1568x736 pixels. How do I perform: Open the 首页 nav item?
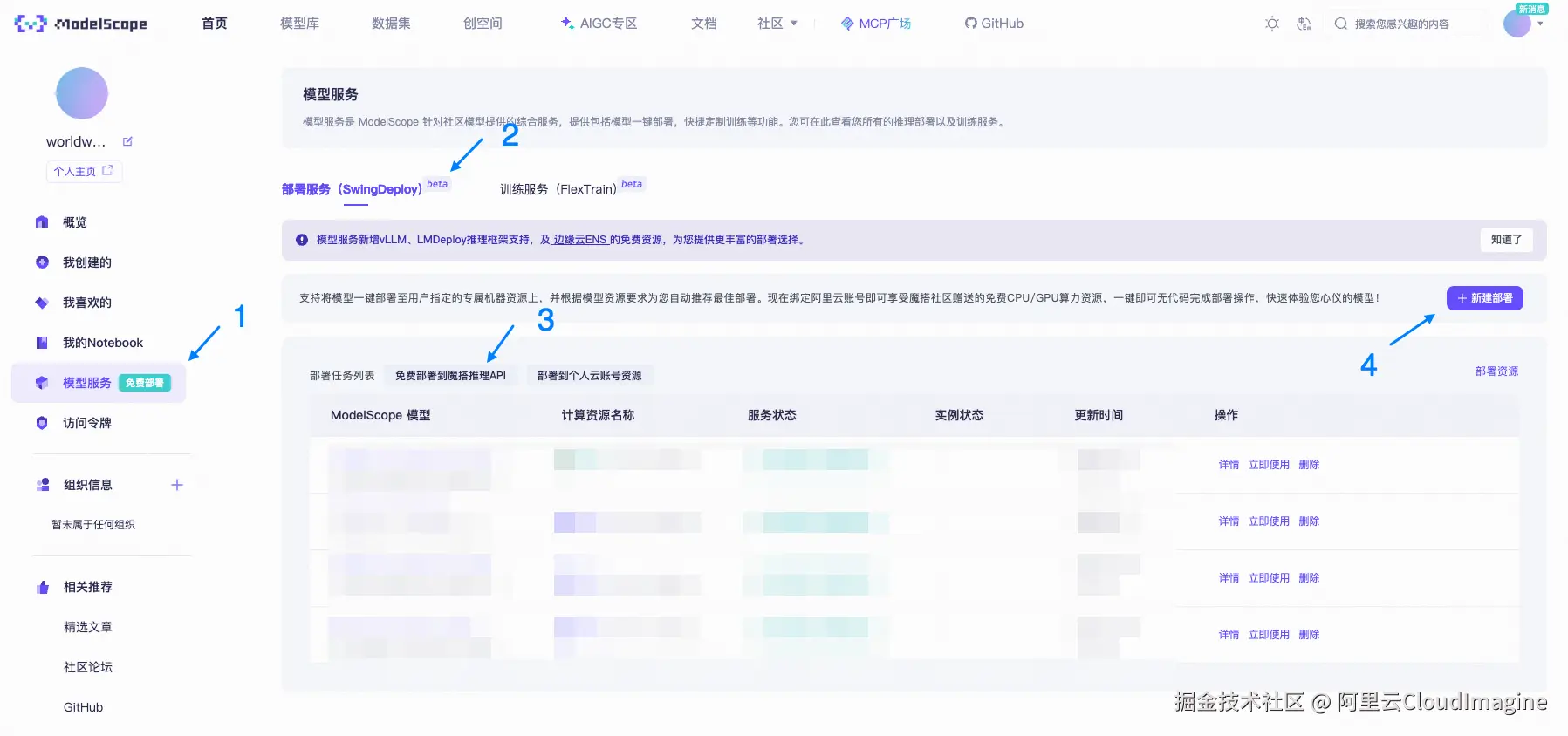click(215, 24)
